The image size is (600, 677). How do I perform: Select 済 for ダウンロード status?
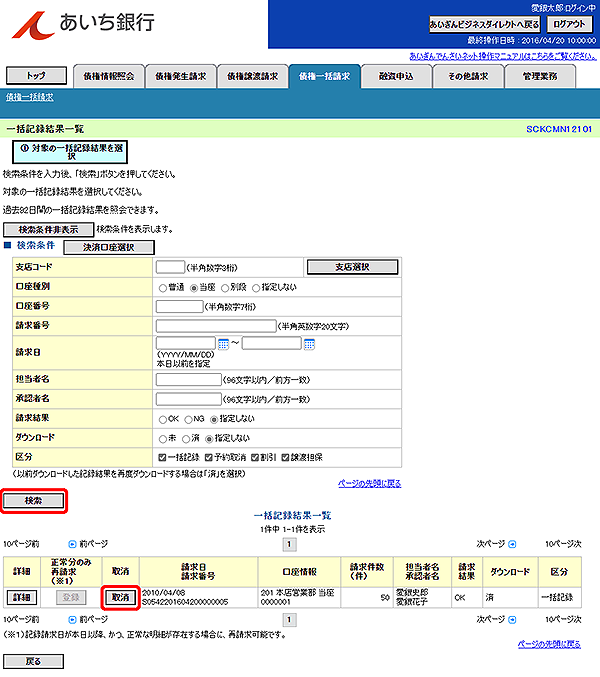coord(186,439)
